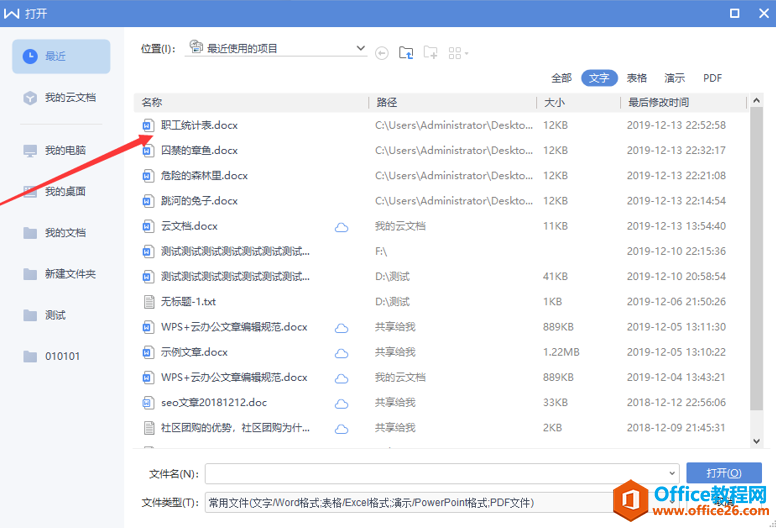Screen dimensions: 776x528
Task: Select the 最近 recent sidebar entry
Action: pos(61,56)
